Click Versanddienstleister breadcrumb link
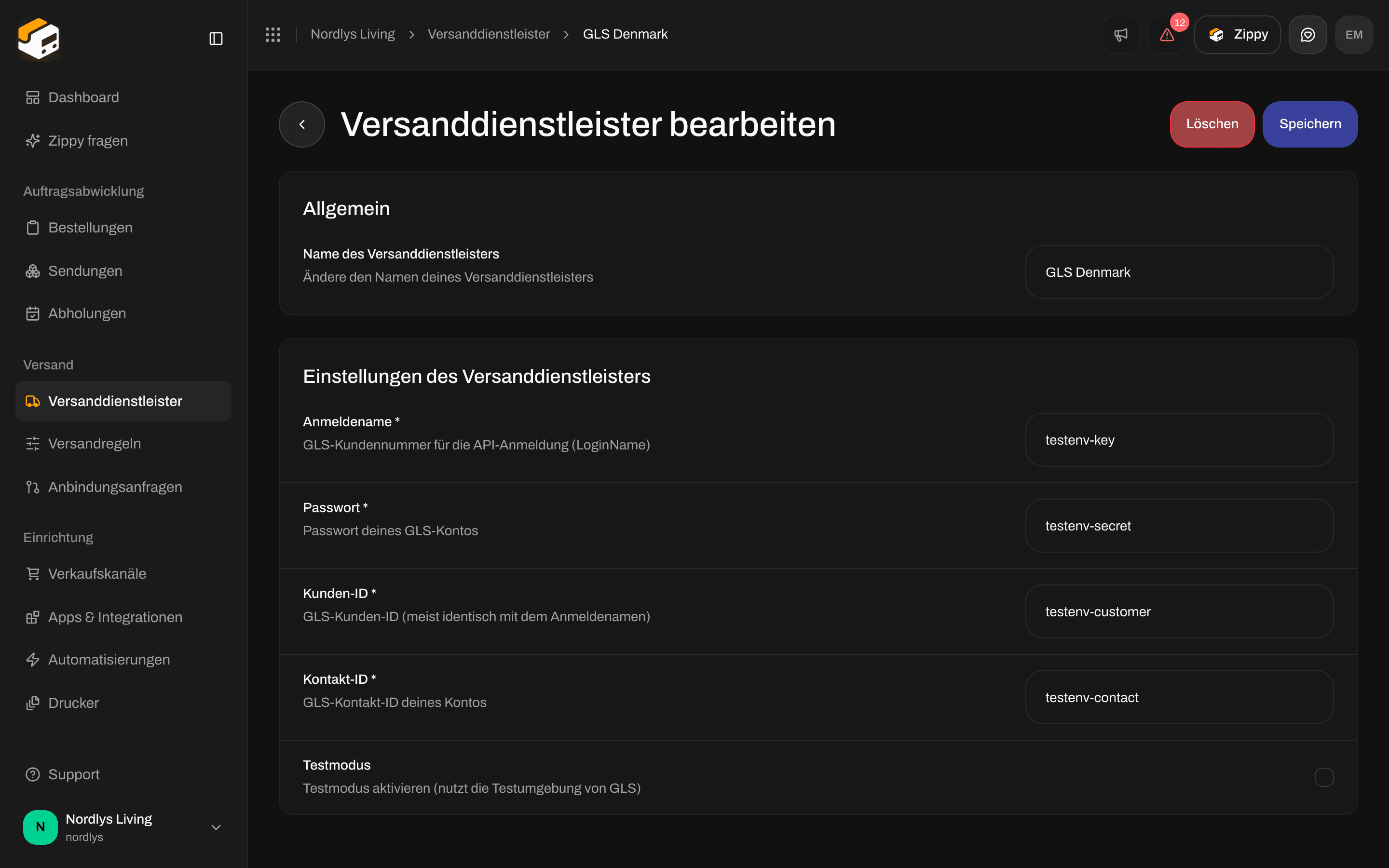Screen dimensions: 1389x868 tap(489, 34)
